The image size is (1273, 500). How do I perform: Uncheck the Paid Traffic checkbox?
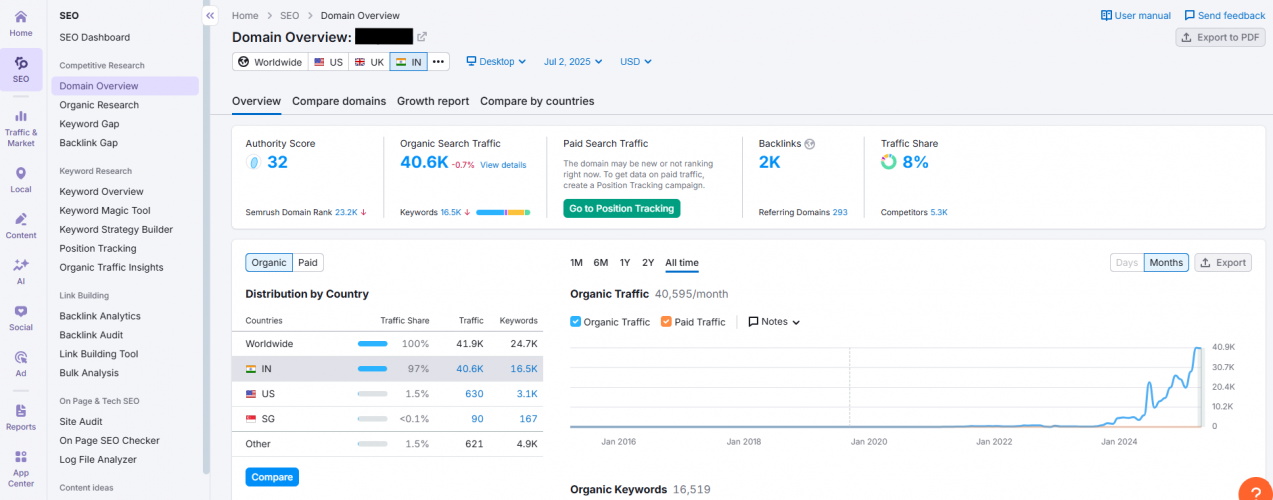click(666, 322)
